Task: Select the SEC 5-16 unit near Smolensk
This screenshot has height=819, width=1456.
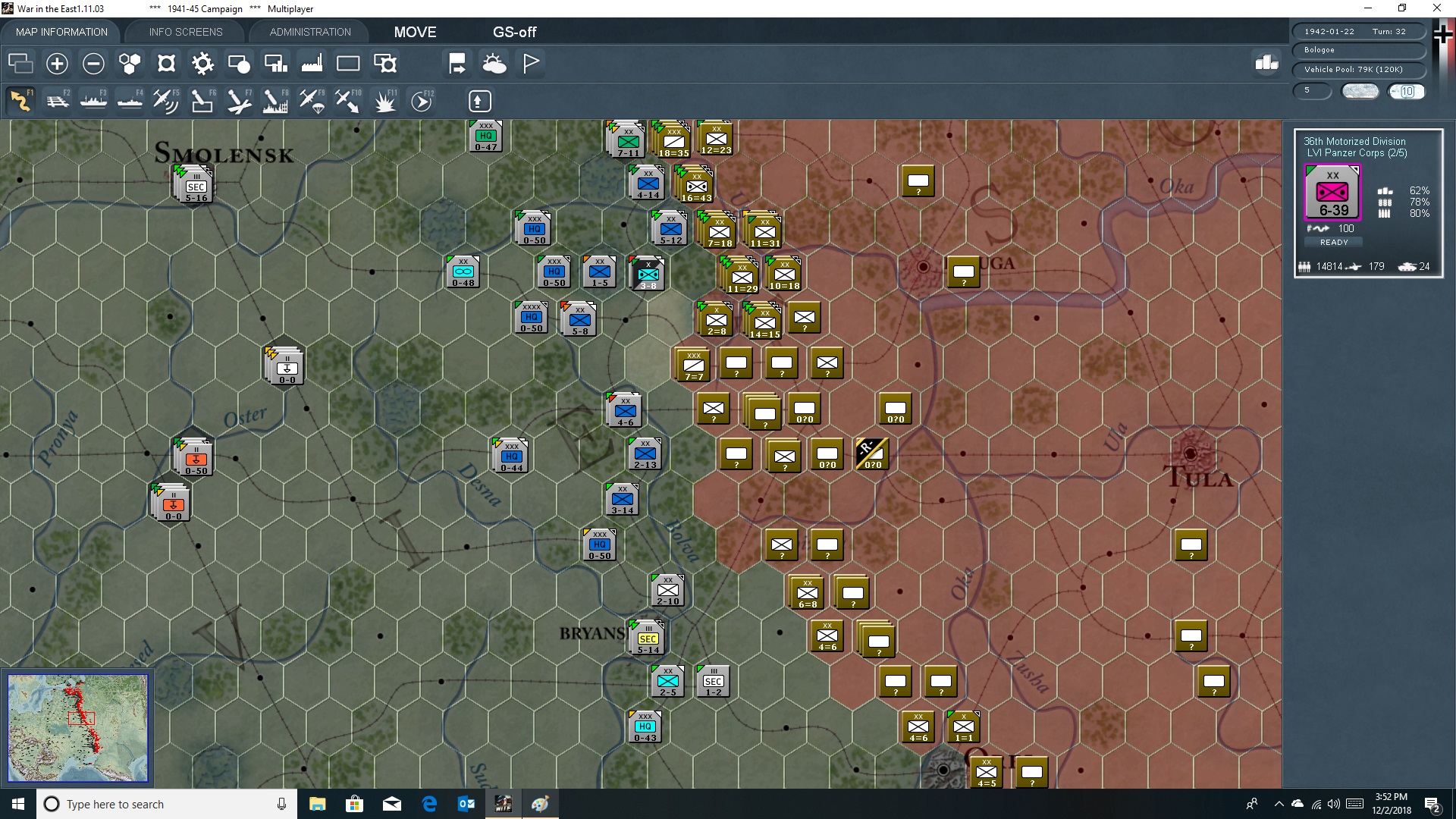Action: tap(196, 186)
